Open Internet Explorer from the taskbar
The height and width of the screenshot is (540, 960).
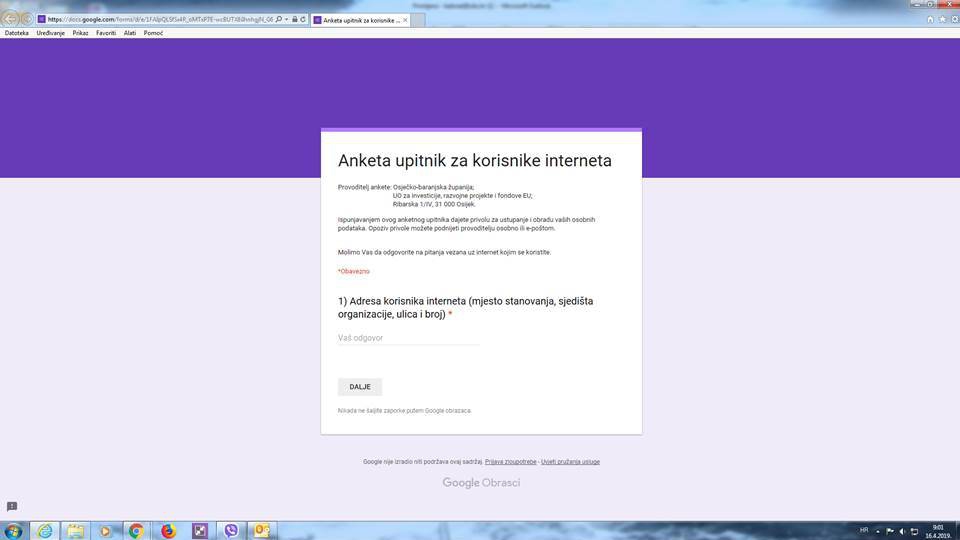[x=45, y=531]
